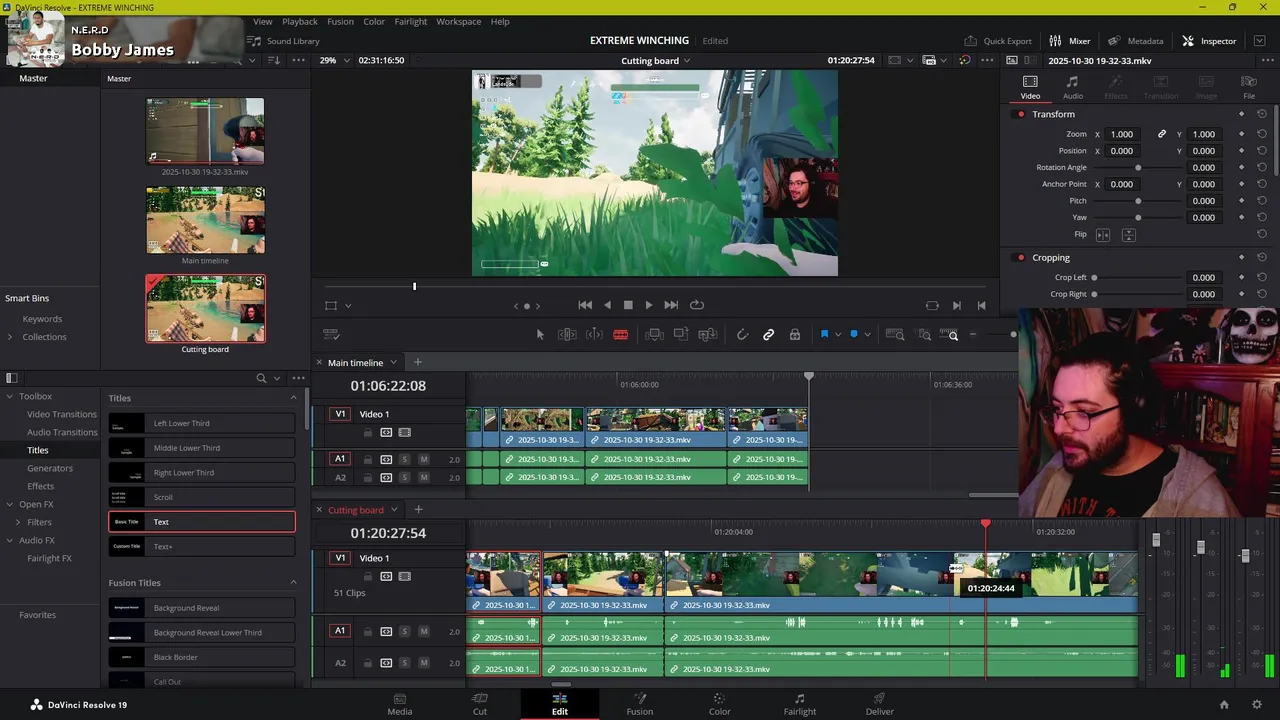Select the arrow Selection Mode tool

click(x=540, y=335)
